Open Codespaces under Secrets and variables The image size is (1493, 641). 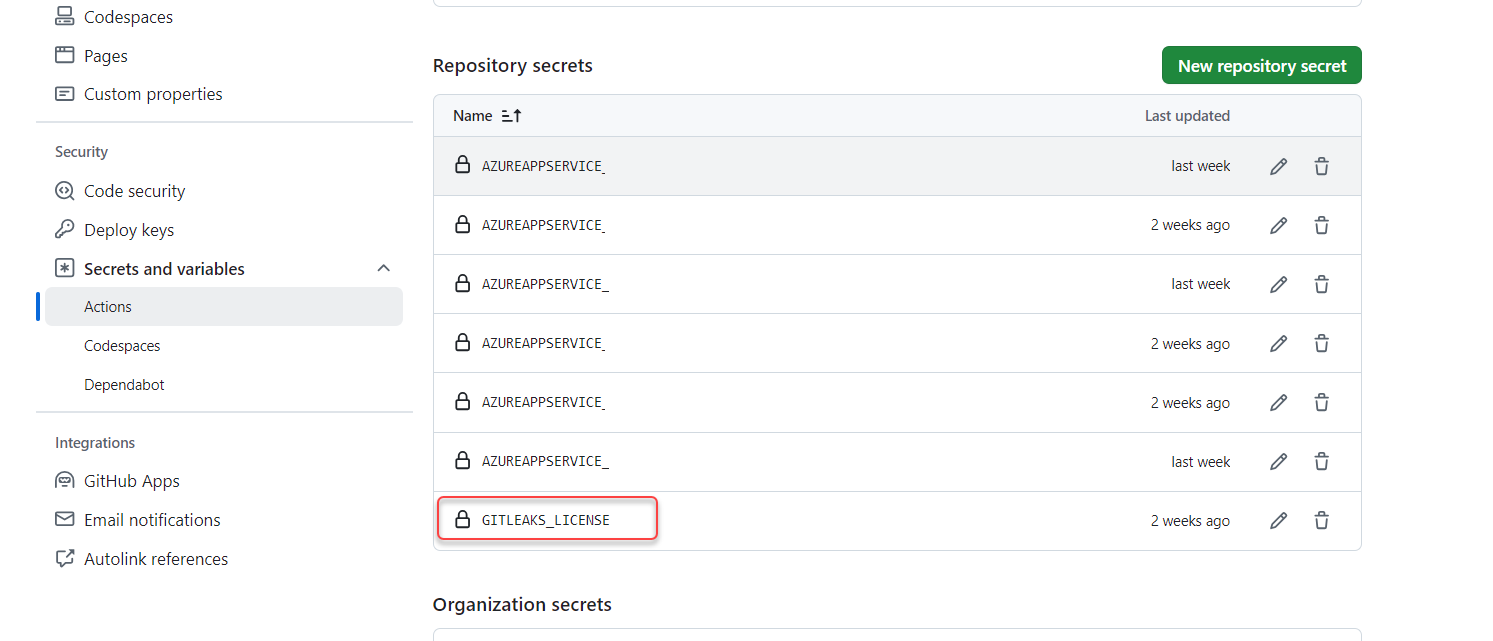pos(122,346)
